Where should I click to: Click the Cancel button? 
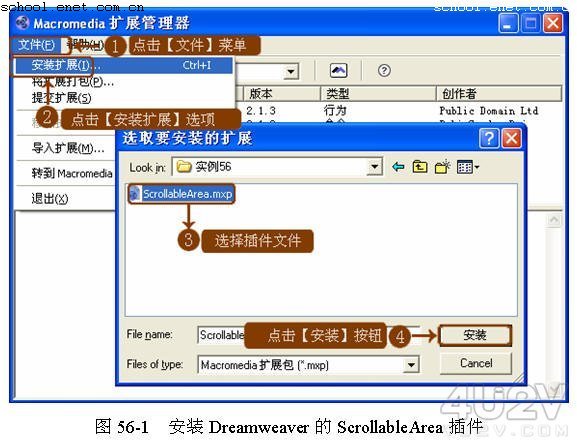point(475,363)
